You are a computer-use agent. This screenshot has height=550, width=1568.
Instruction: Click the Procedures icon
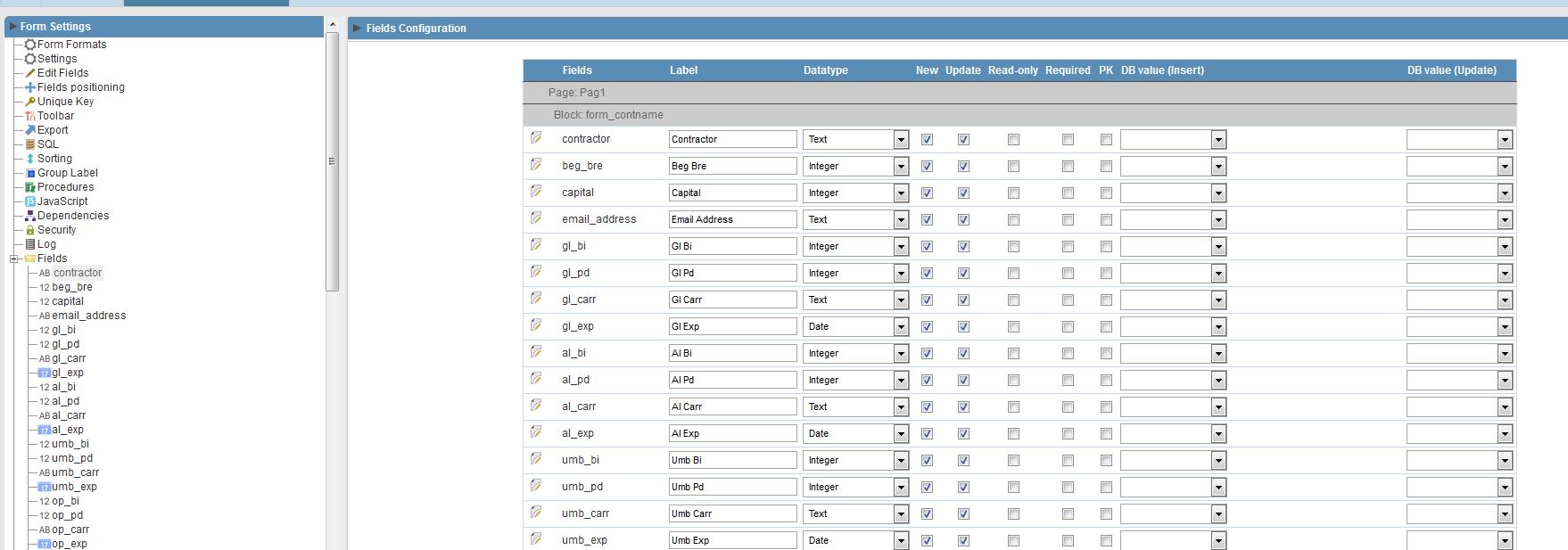click(x=30, y=187)
